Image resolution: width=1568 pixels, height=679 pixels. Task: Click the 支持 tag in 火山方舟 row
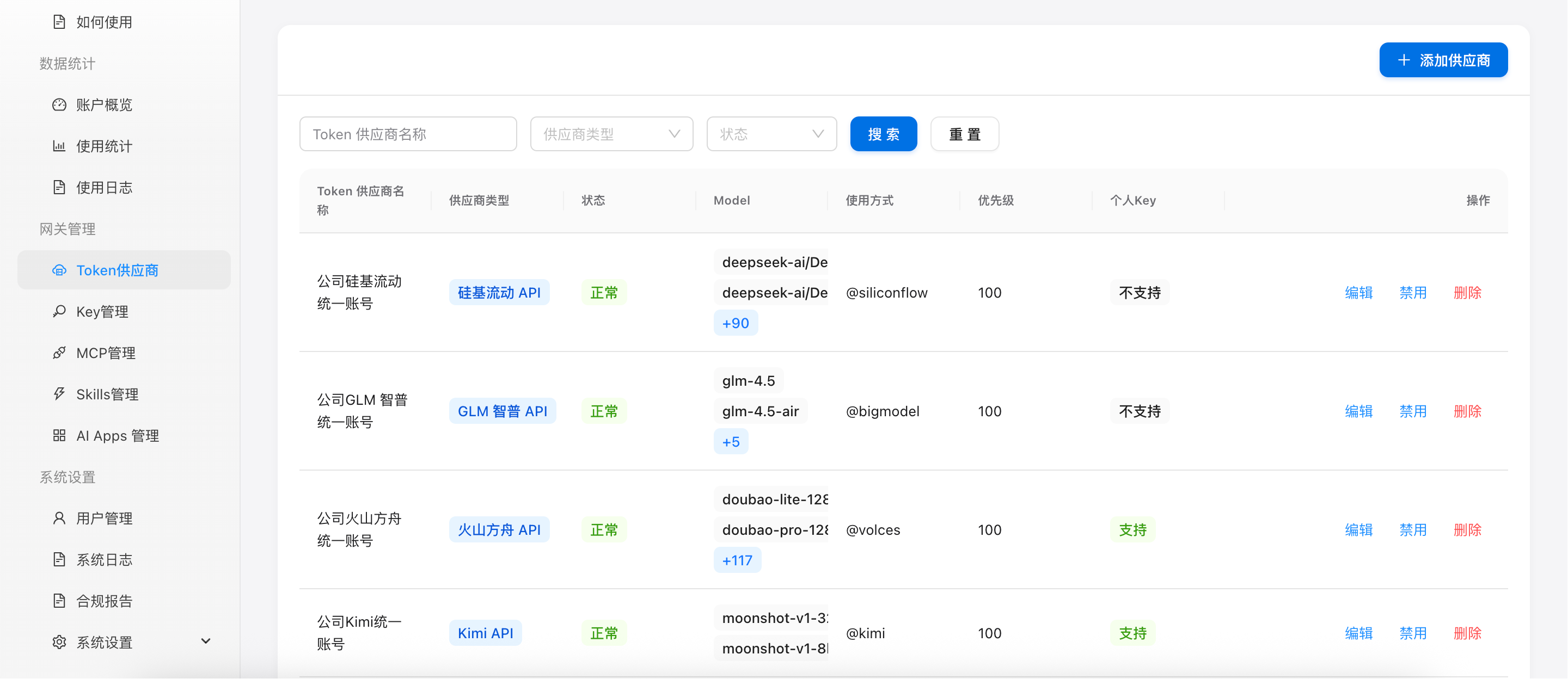(x=1132, y=530)
